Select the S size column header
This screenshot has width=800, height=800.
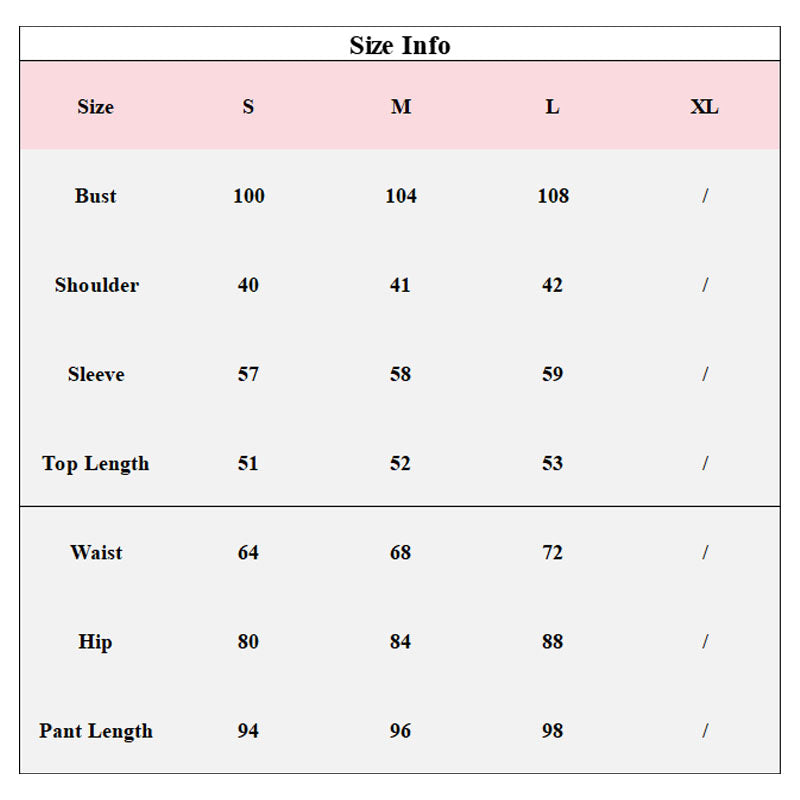click(248, 107)
